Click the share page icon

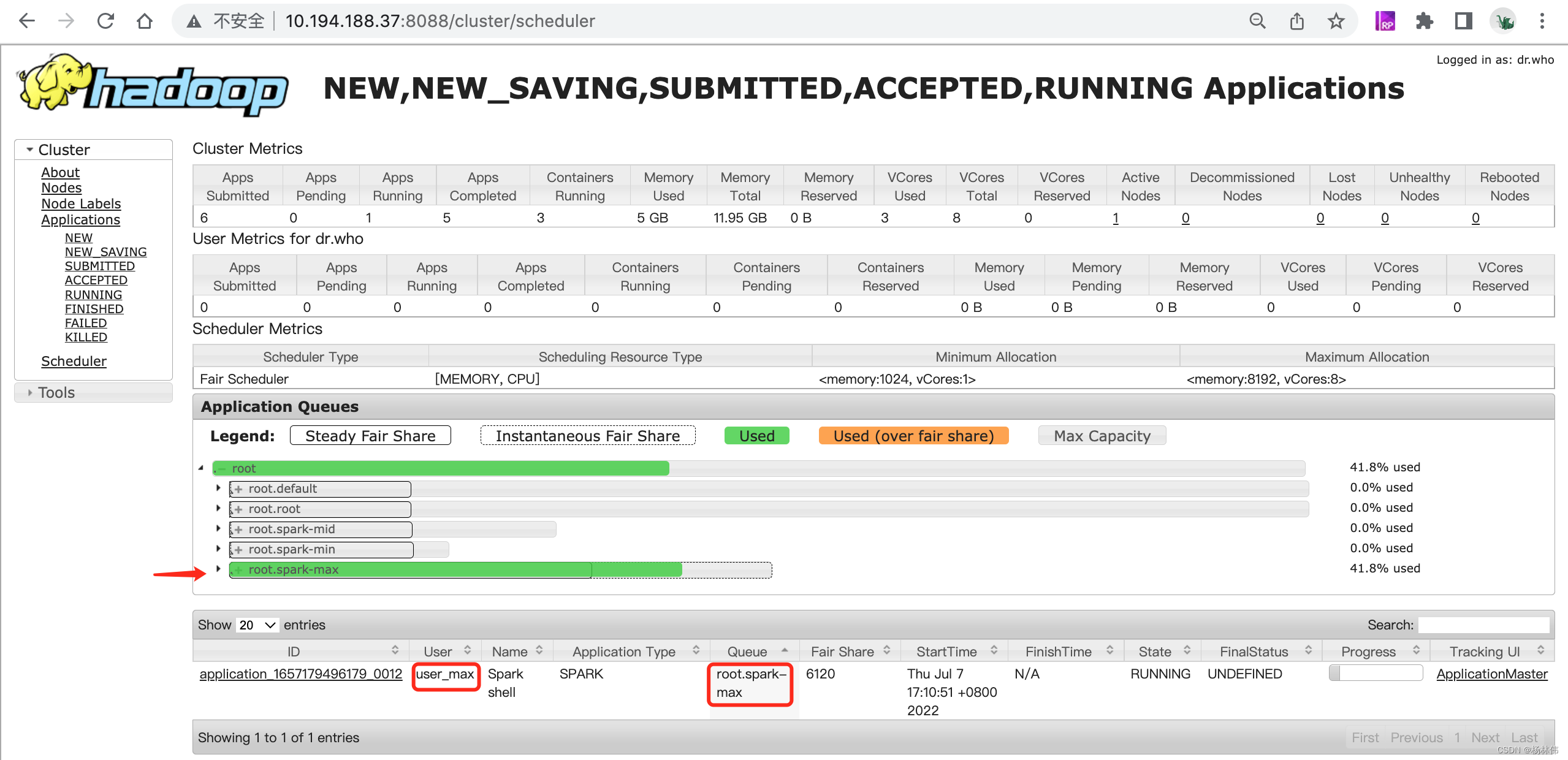click(x=1296, y=21)
